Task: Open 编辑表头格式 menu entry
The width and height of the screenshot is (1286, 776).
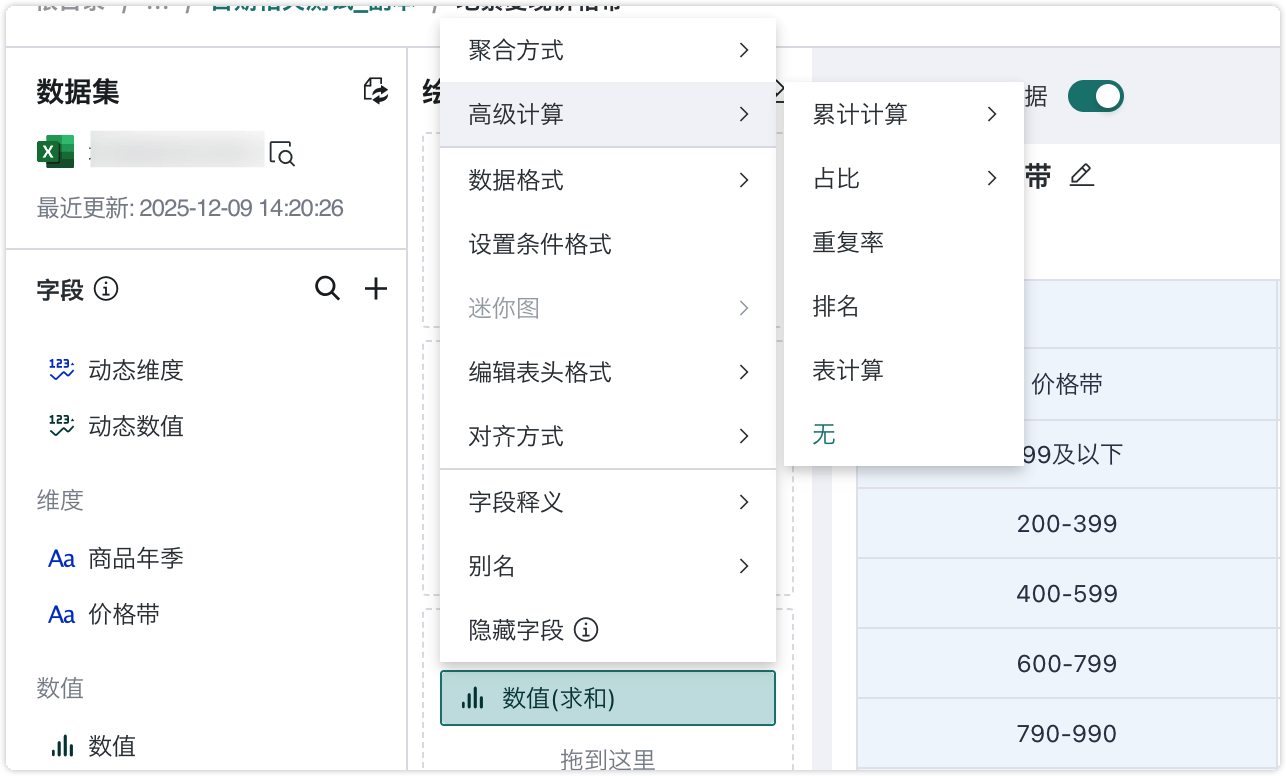Action: [608, 372]
